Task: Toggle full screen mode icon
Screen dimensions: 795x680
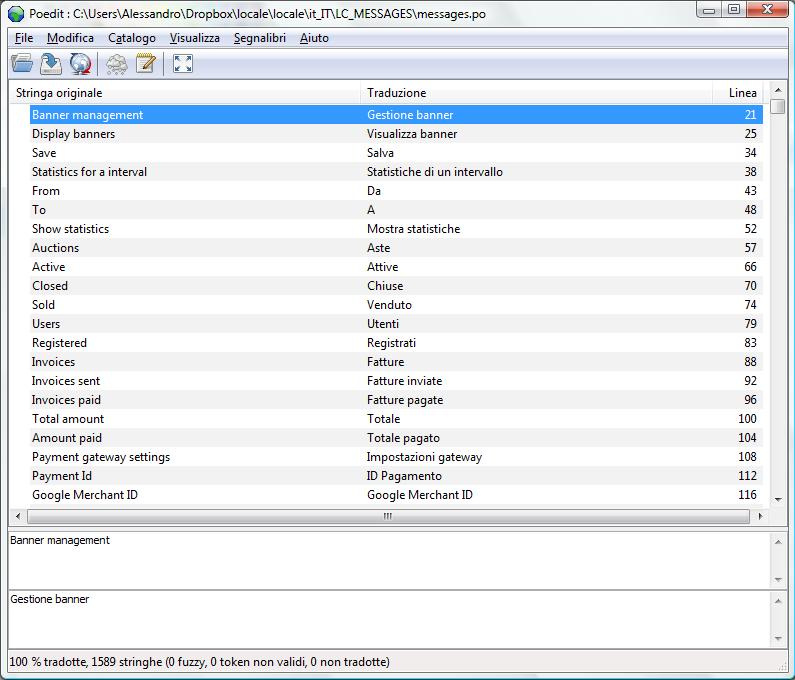Action: click(x=183, y=64)
